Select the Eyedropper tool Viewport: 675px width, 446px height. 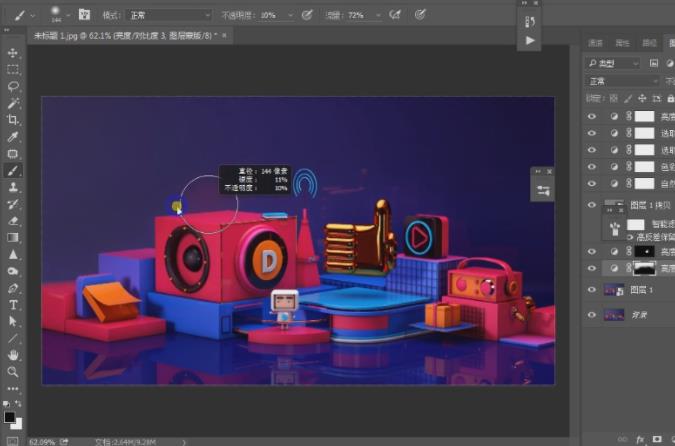(13, 136)
